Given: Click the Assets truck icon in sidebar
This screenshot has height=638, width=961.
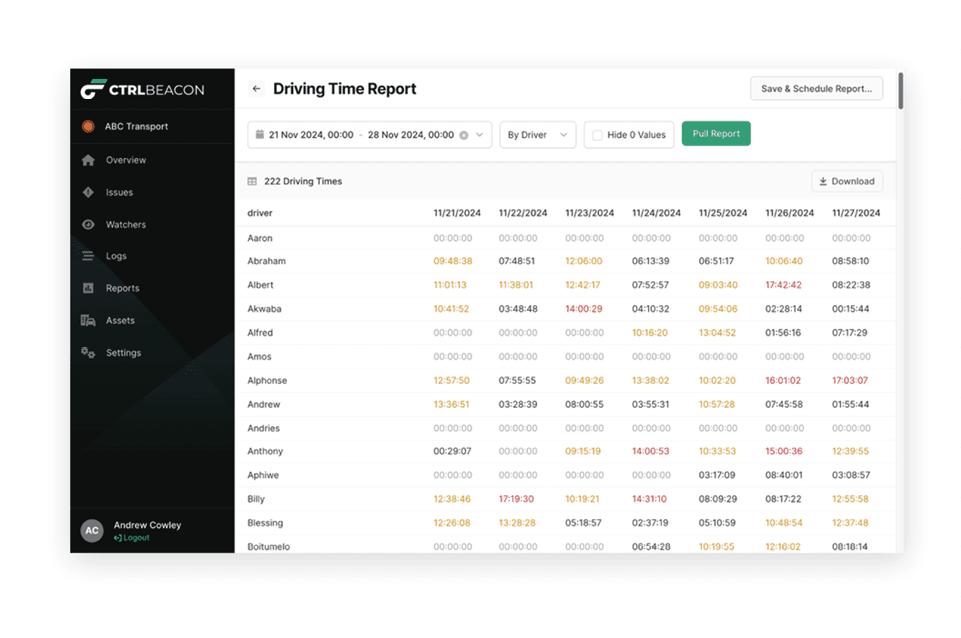Looking at the screenshot, I should pos(88,321).
